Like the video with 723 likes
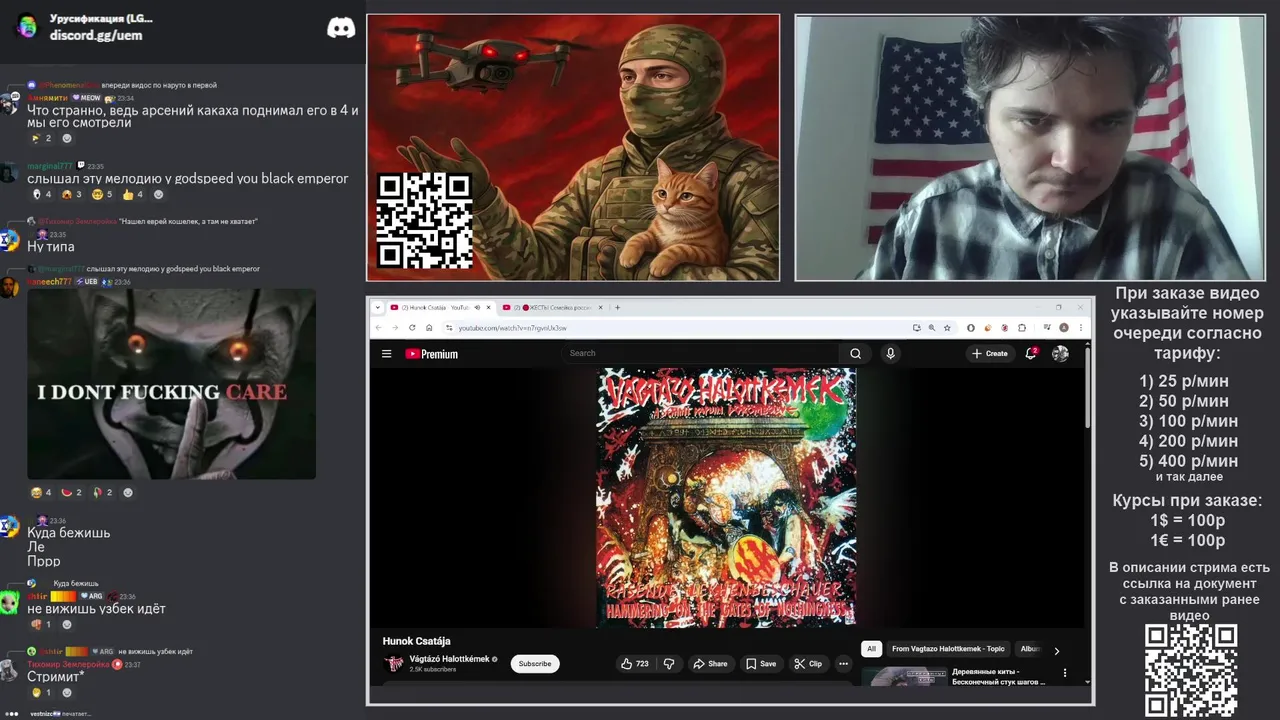Viewport: 1280px width, 720px height. pyautogui.click(x=635, y=663)
